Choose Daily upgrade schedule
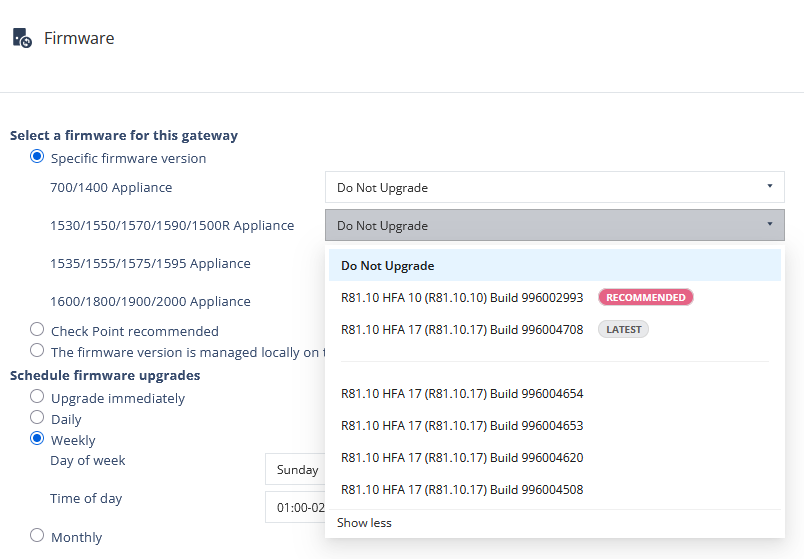The width and height of the screenshot is (804, 559). point(37,417)
